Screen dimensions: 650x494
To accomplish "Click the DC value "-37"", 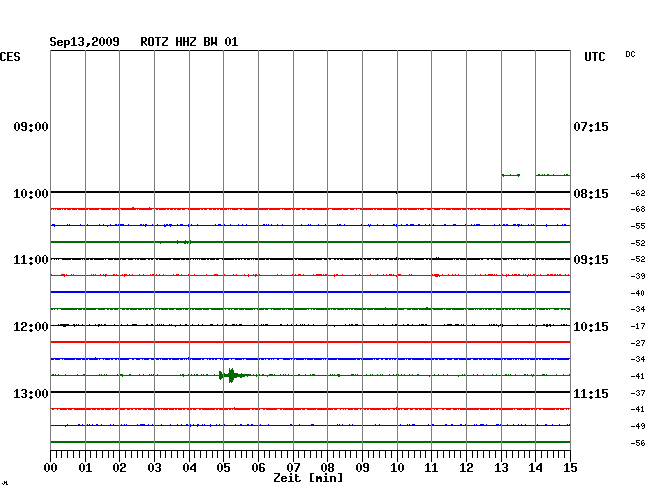I will click(638, 393).
